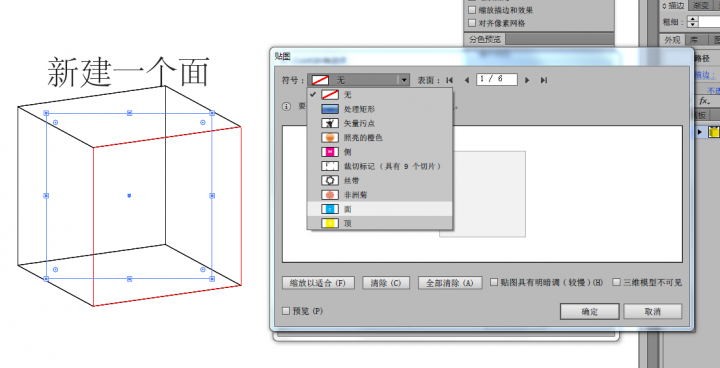Screen dimensions: 720x368
Task: Expand the yellow layer disclosure triangle
Action: pos(700,132)
